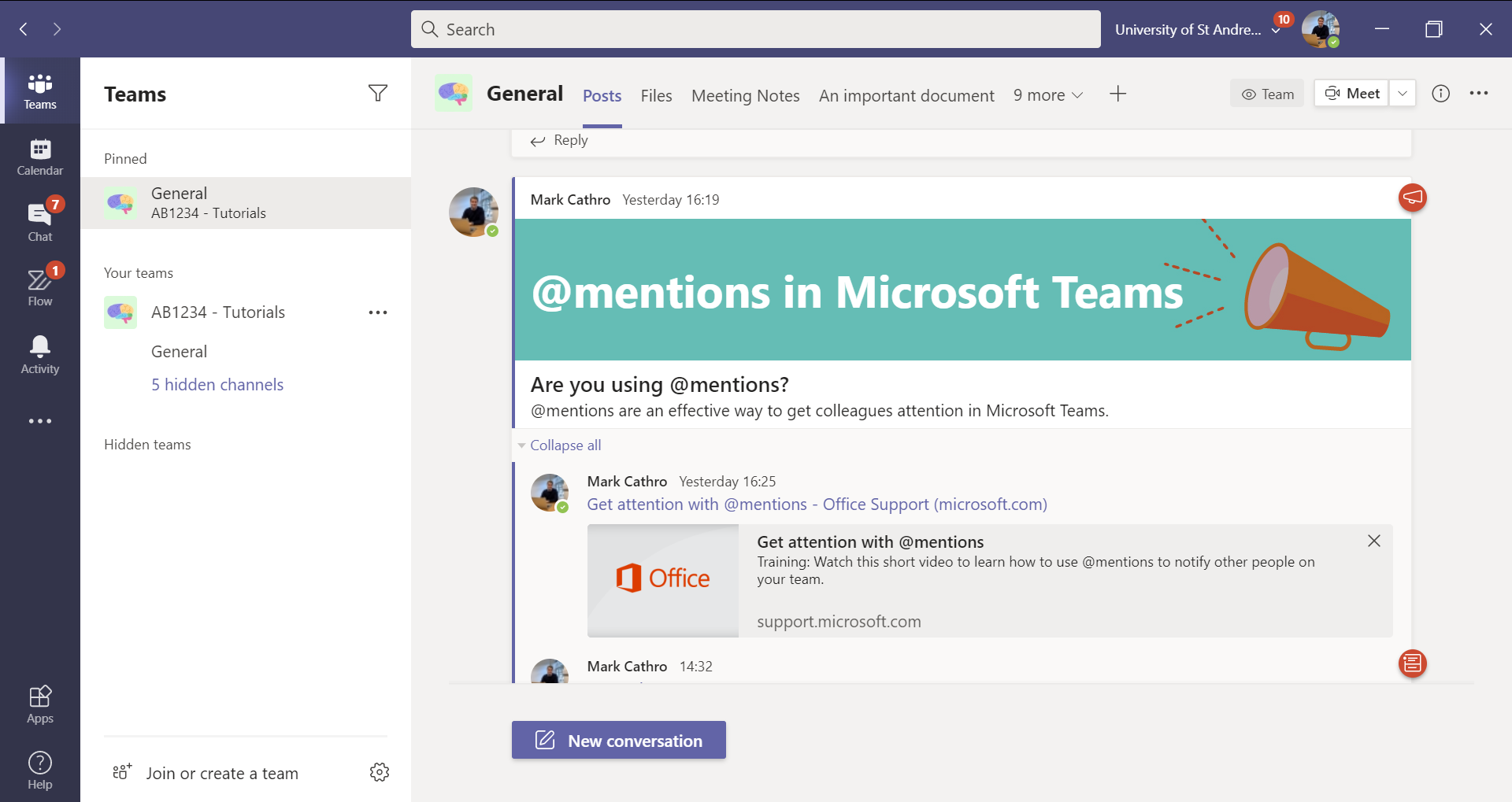Collapse all replies in the thread

click(x=565, y=445)
